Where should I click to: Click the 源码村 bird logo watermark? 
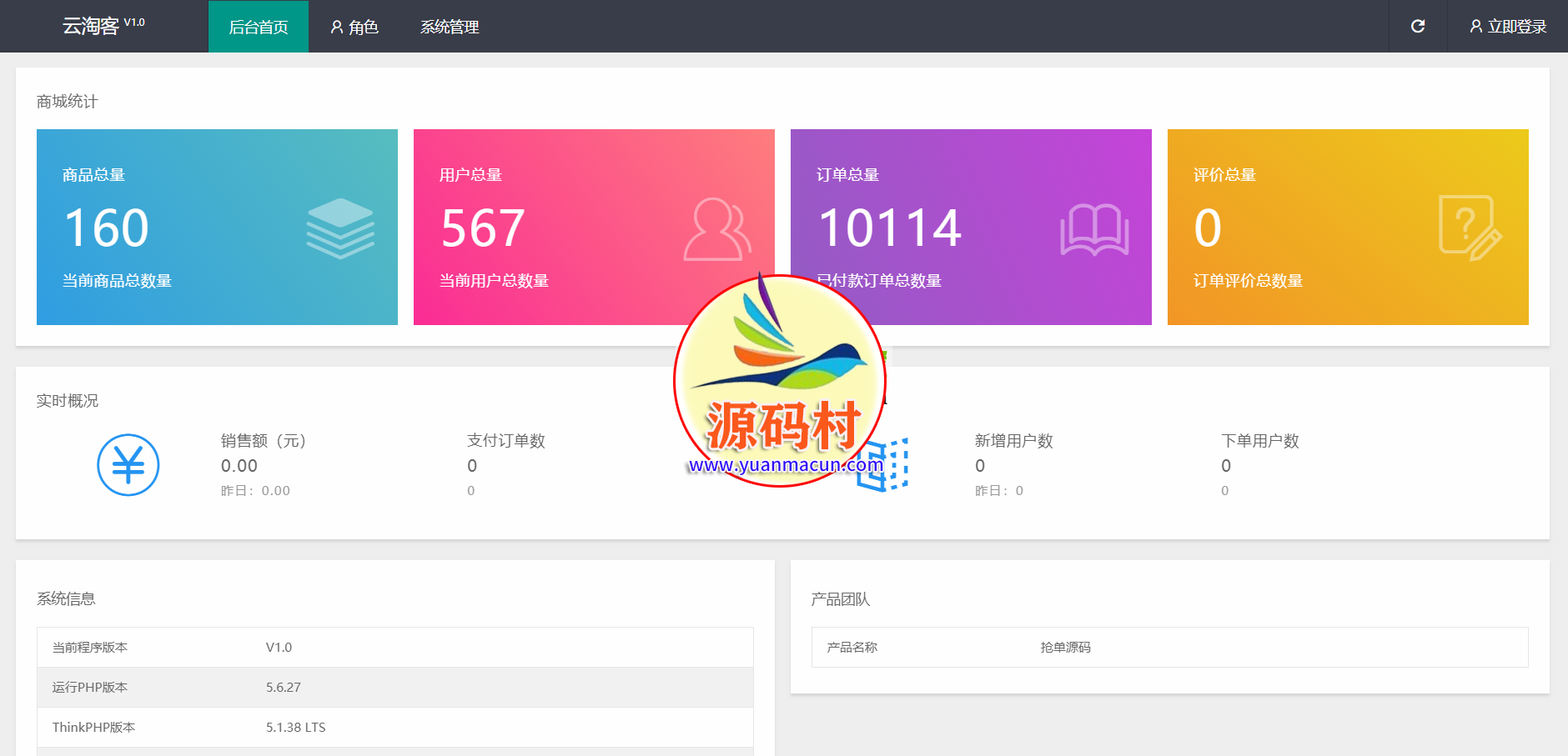(780, 381)
